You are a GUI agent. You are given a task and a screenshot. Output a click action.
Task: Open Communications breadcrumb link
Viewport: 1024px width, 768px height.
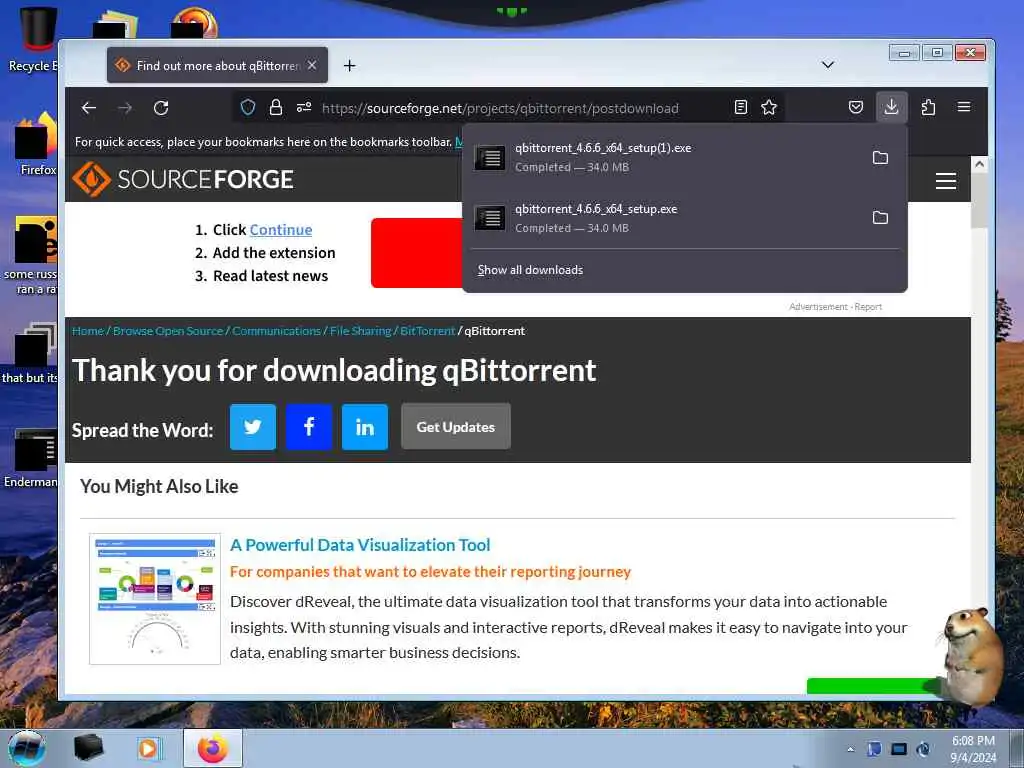coord(276,330)
